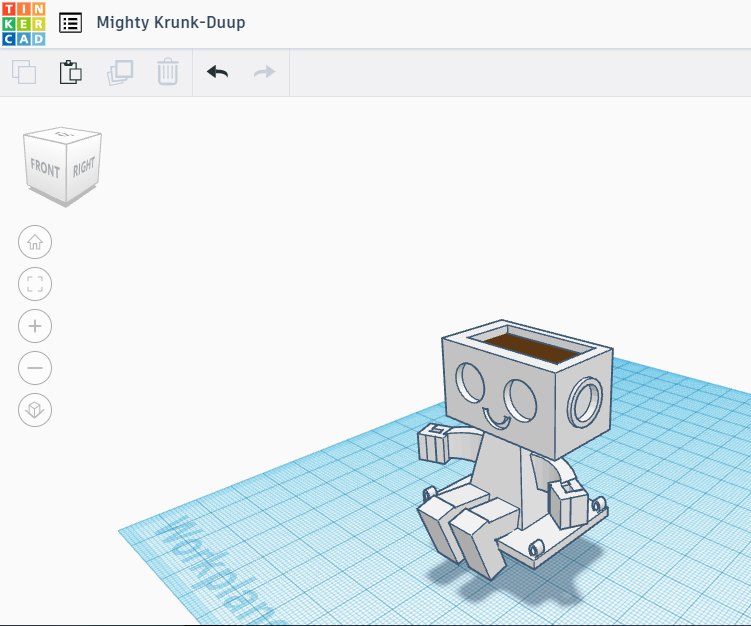Undo the last action
The height and width of the screenshot is (626, 751).
tap(217, 72)
